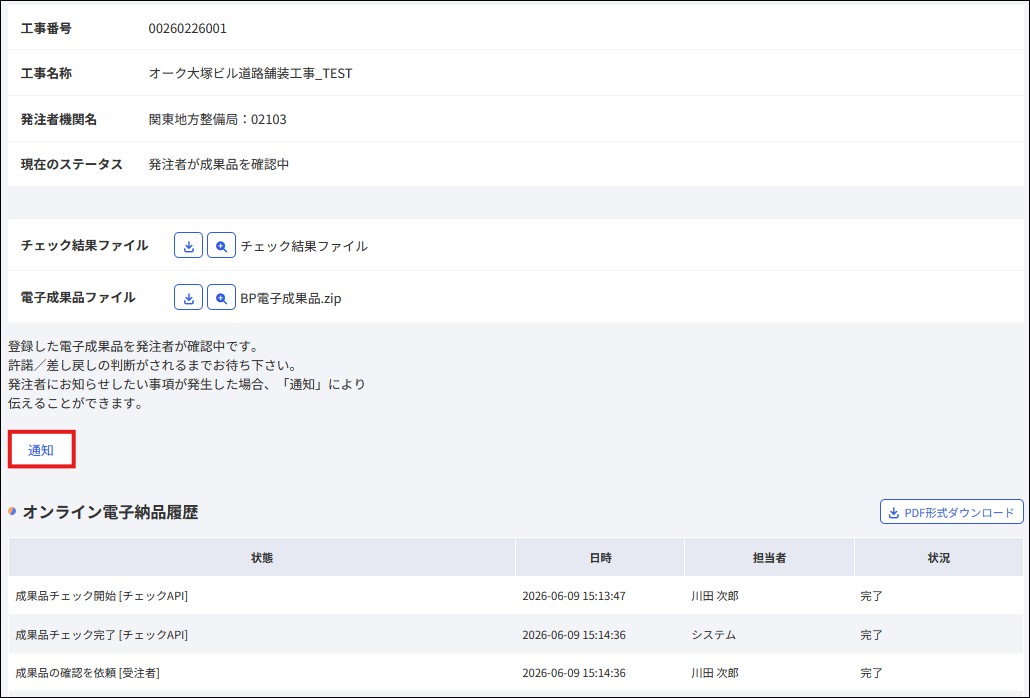Download the チェック結果ファイル
The image size is (1030, 698).
coord(189,246)
